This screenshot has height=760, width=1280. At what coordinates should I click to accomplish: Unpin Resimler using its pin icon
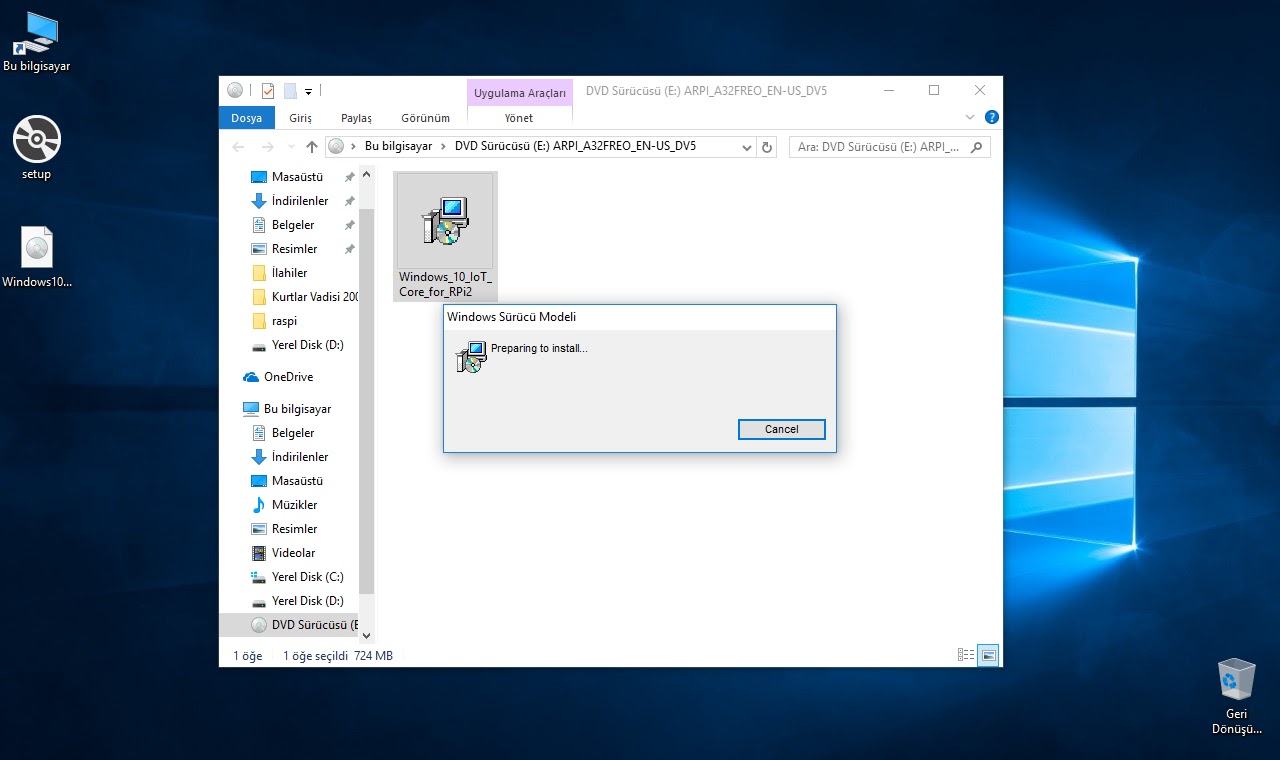click(349, 249)
